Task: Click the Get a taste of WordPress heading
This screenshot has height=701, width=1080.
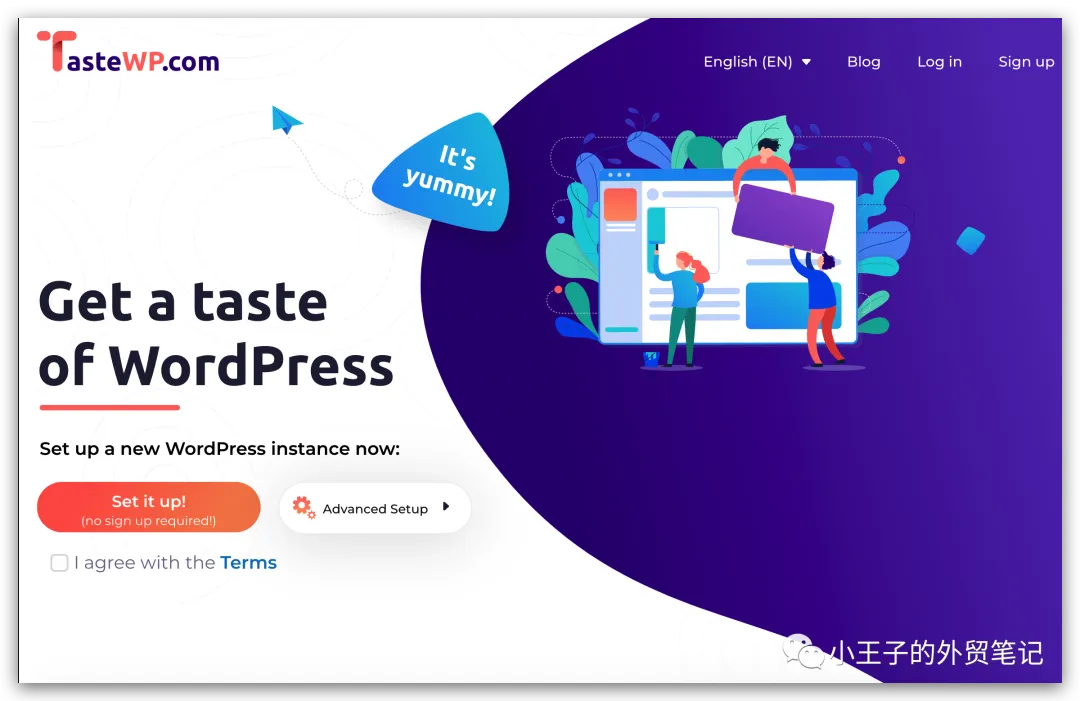Action: click(x=216, y=333)
